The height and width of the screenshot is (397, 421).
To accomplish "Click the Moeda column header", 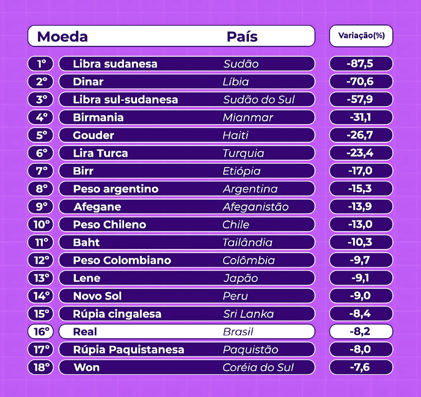I will click(62, 36).
